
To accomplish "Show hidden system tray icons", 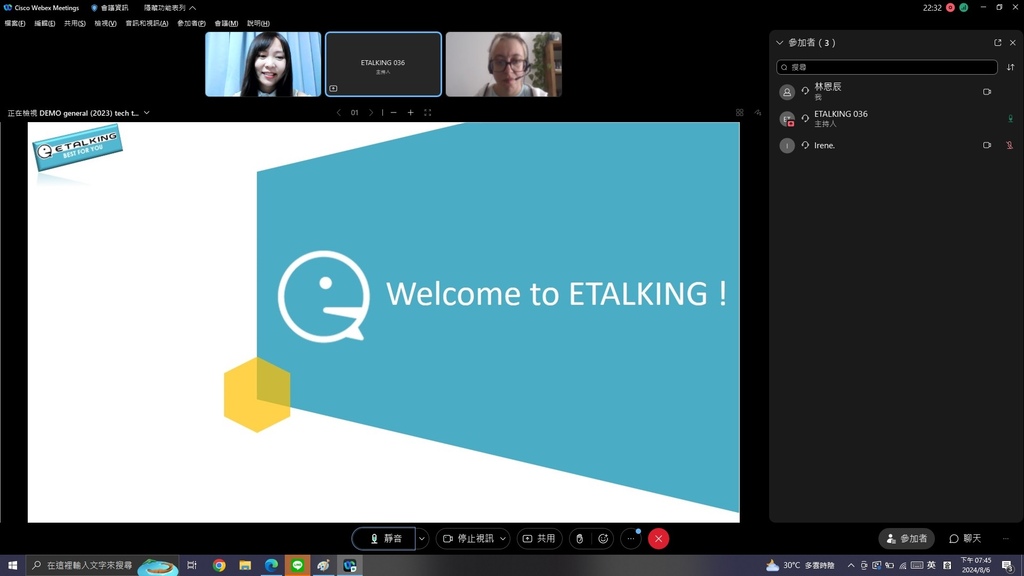I will click(850, 566).
